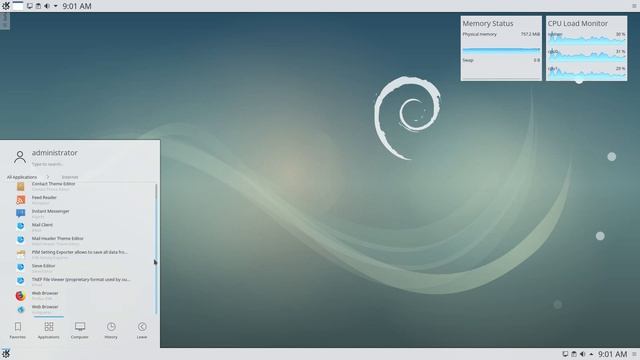
Task: Switch to the History tab
Action: [111, 331]
